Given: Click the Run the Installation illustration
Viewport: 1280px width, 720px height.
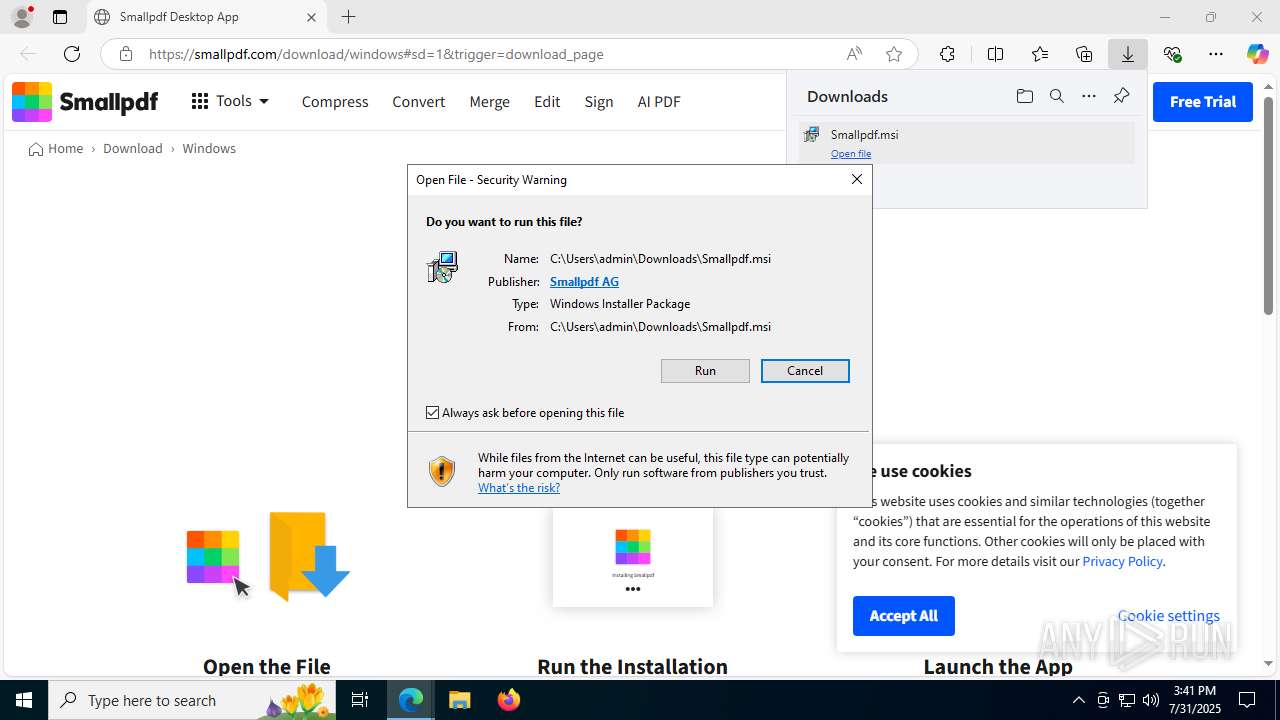Looking at the screenshot, I should (x=633, y=557).
